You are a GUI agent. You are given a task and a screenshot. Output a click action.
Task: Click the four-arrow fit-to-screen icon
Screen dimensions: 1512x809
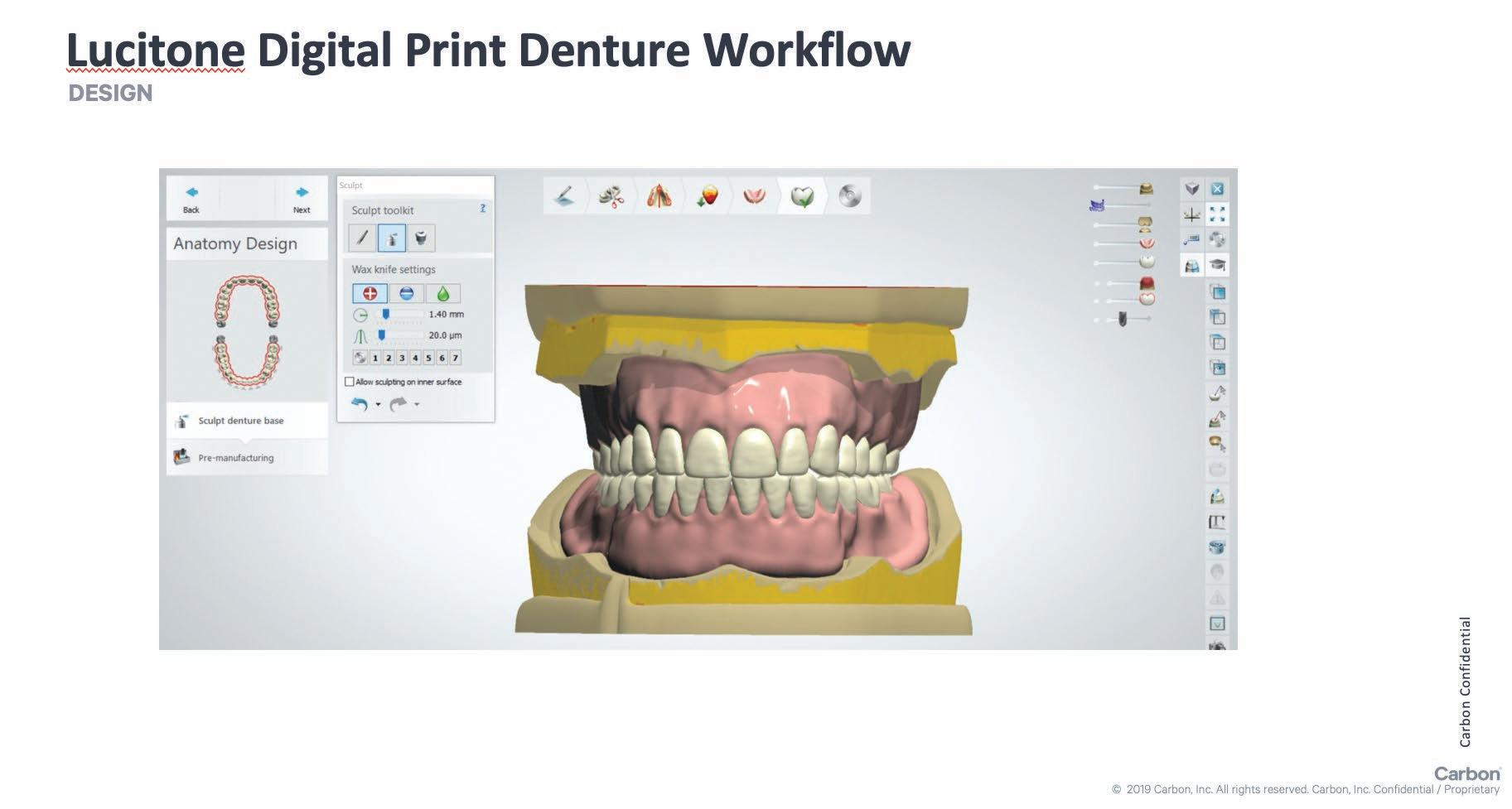(x=1217, y=214)
